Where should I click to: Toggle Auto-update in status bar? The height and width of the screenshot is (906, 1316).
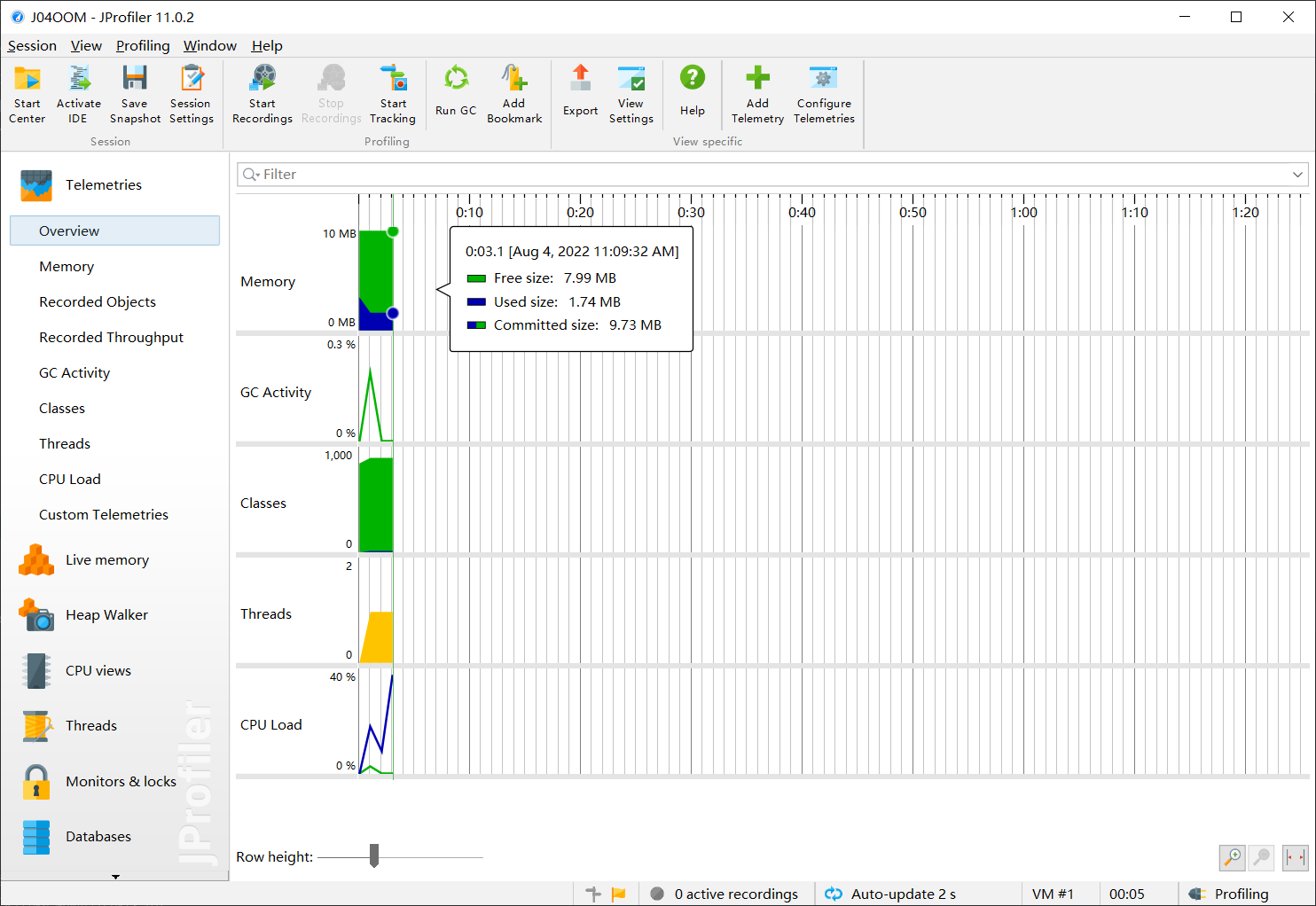(891, 894)
